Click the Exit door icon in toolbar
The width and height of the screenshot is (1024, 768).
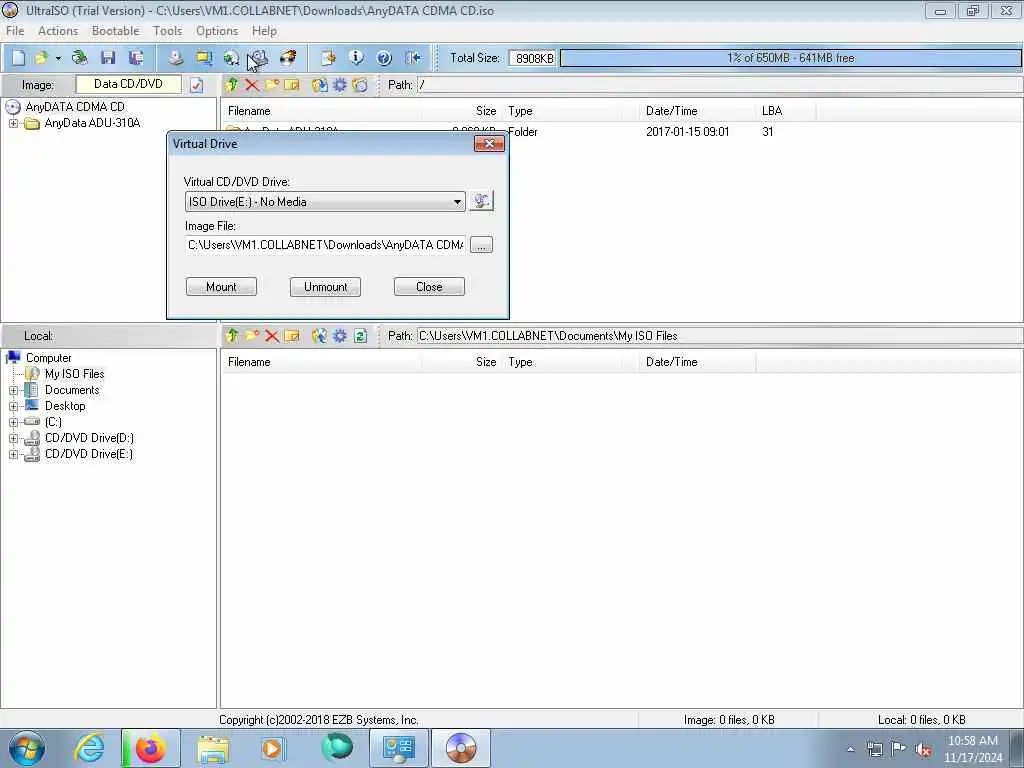(412, 57)
